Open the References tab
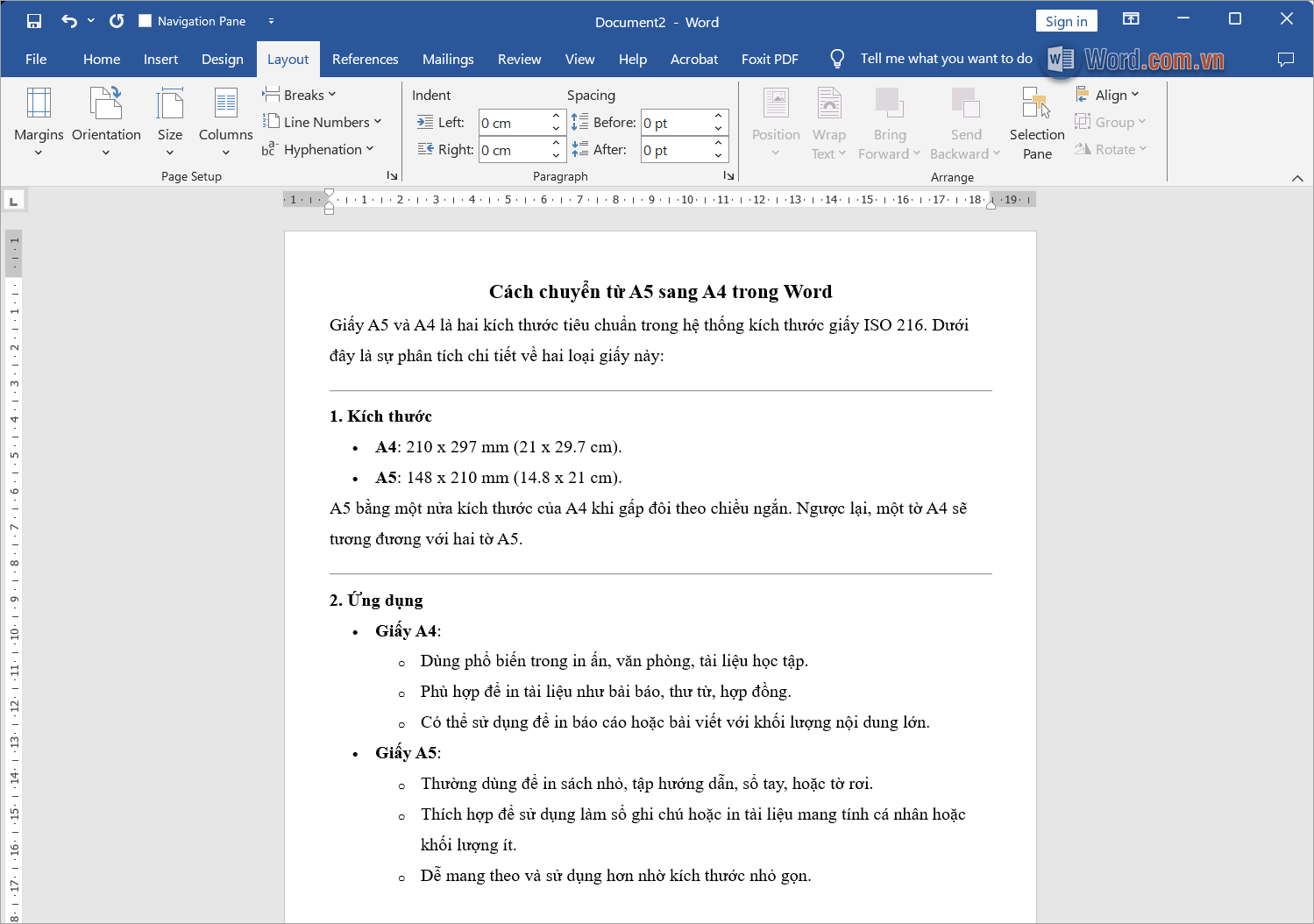The width and height of the screenshot is (1314, 924). [x=365, y=59]
